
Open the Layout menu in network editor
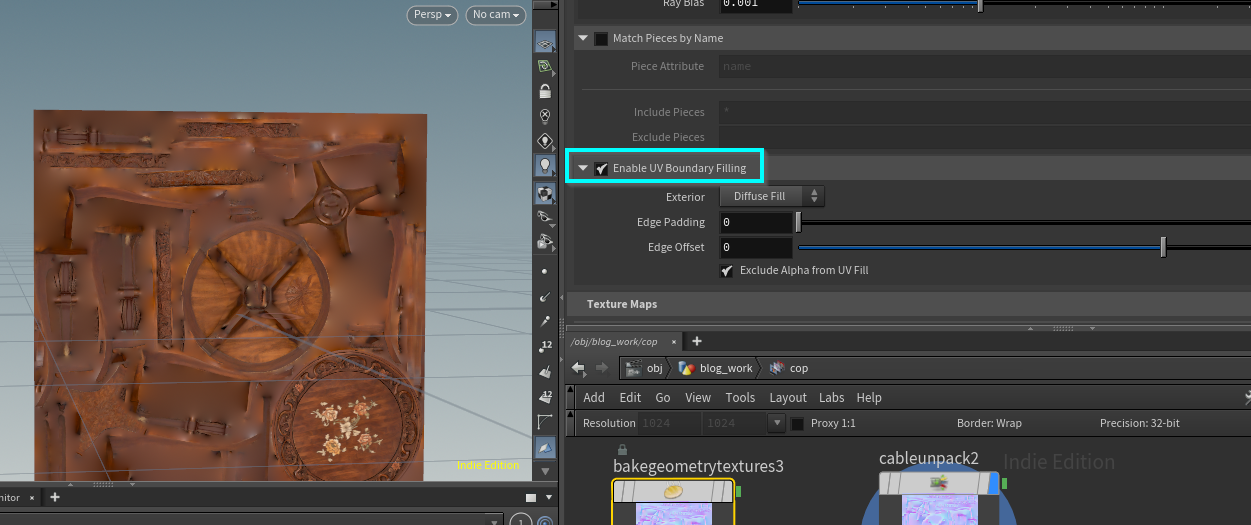point(788,397)
